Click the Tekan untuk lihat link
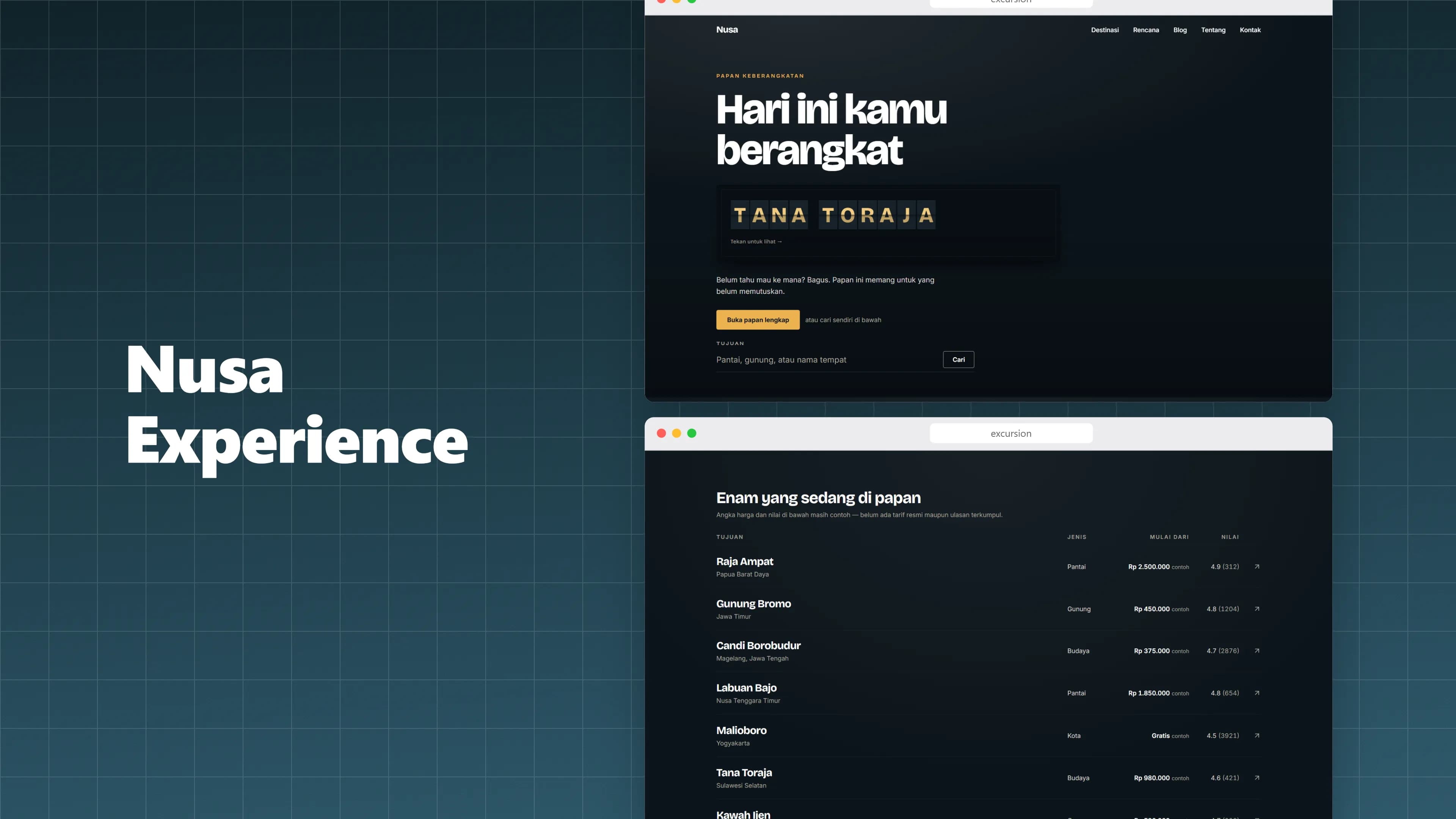 (x=756, y=242)
